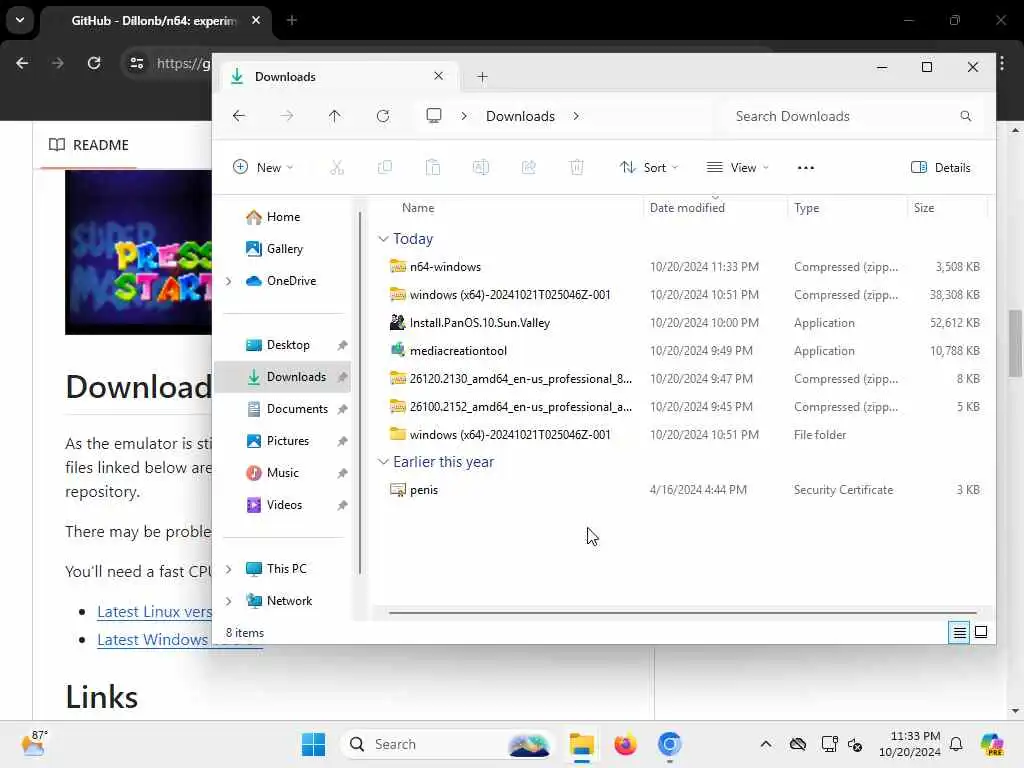The width and height of the screenshot is (1024, 768).
Task: Click the pin icon next to Music
Action: pyautogui.click(x=342, y=473)
